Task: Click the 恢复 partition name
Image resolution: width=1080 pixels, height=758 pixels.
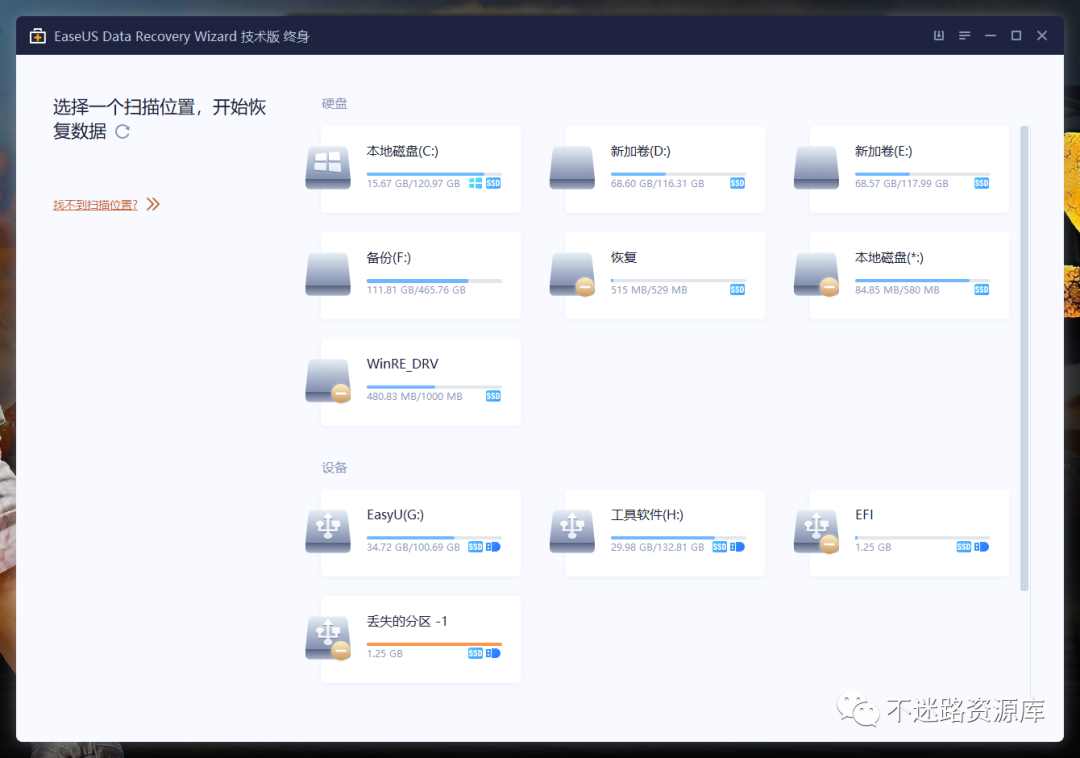Action: 624,257
